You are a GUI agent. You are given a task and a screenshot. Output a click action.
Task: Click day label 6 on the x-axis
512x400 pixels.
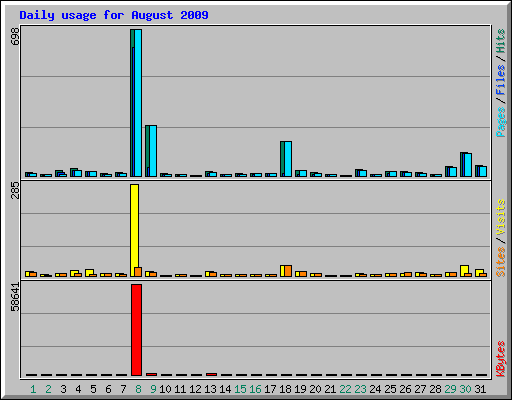click(x=108, y=389)
